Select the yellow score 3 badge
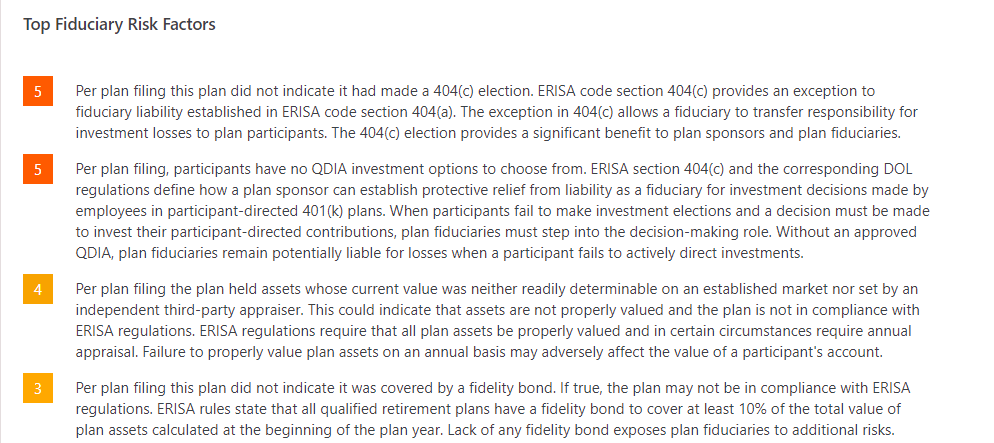The height and width of the screenshot is (443, 994). [x=37, y=389]
